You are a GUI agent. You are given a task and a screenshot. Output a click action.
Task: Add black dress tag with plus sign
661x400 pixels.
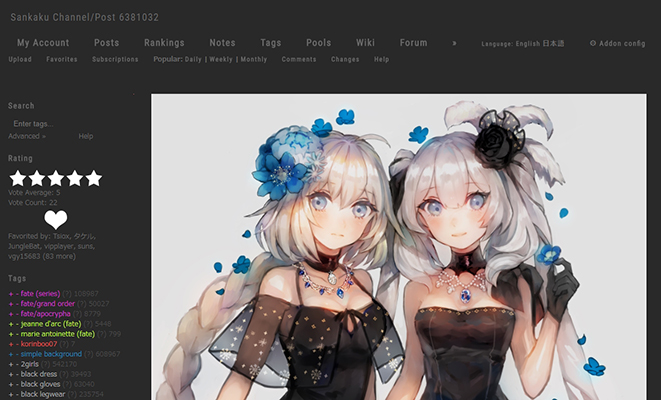click(11, 375)
